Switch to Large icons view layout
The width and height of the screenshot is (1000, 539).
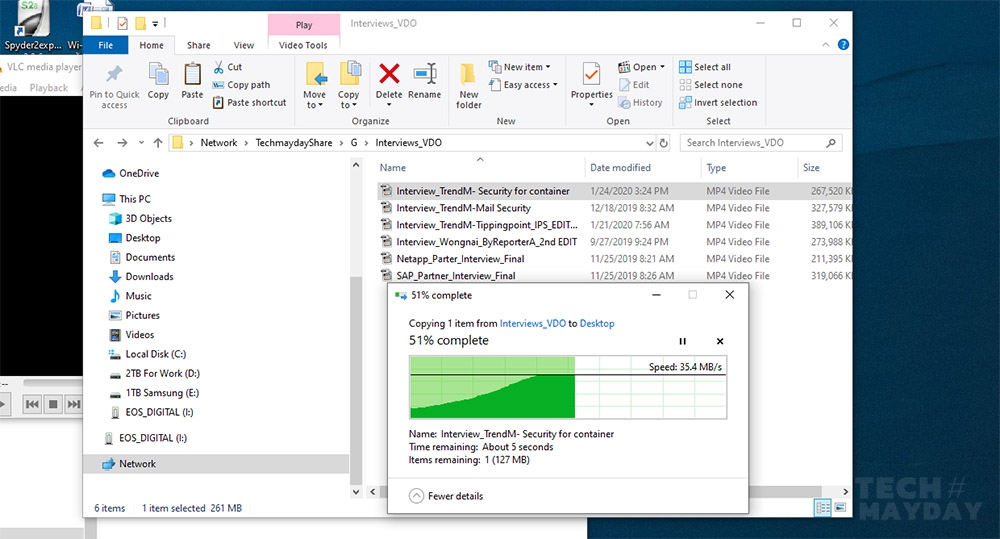click(x=841, y=508)
